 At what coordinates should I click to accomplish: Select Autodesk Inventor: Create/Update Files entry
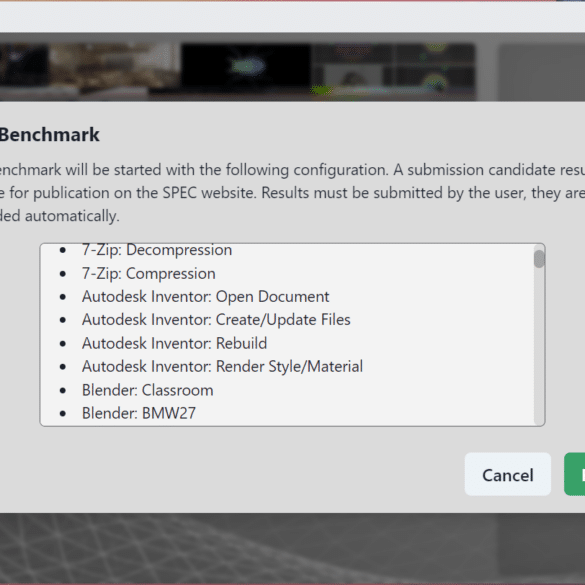(216, 320)
